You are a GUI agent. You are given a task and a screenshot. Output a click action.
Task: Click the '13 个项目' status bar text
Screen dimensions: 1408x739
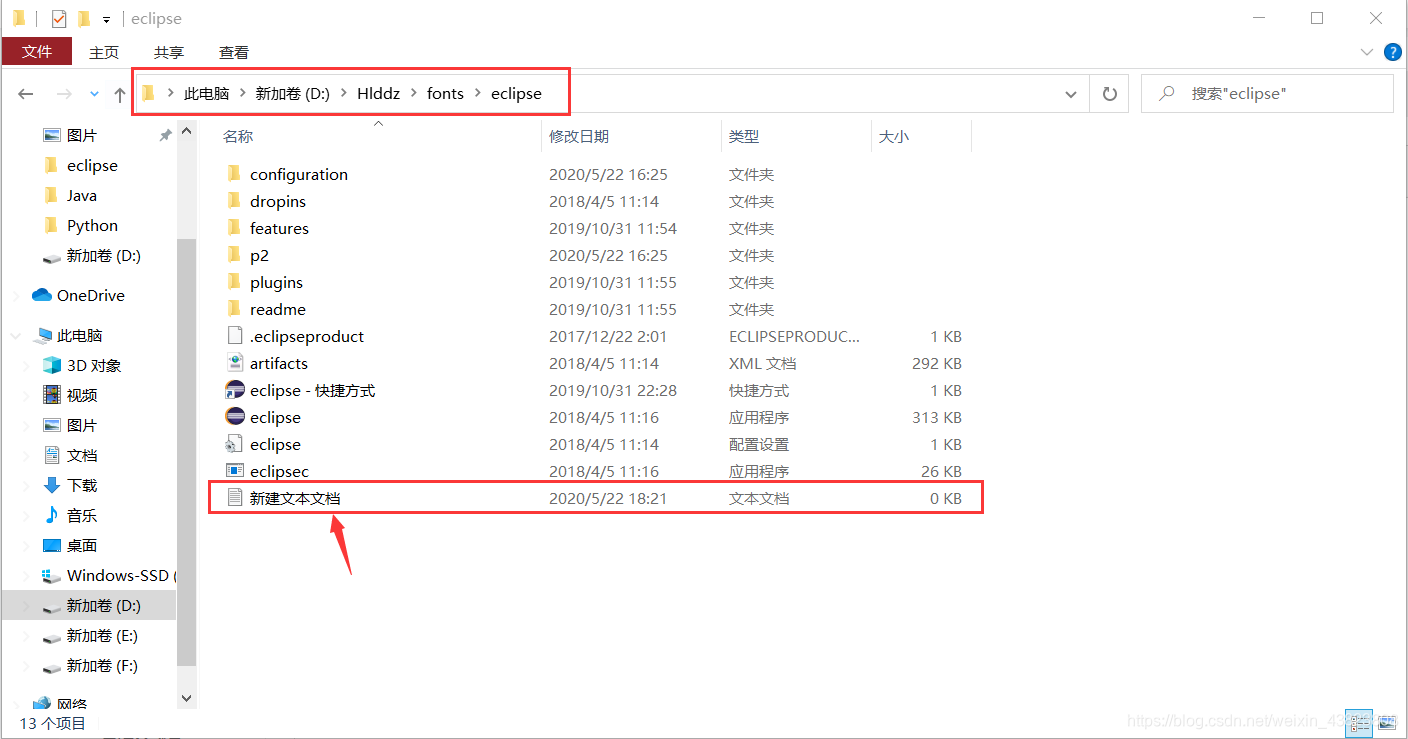click(53, 723)
